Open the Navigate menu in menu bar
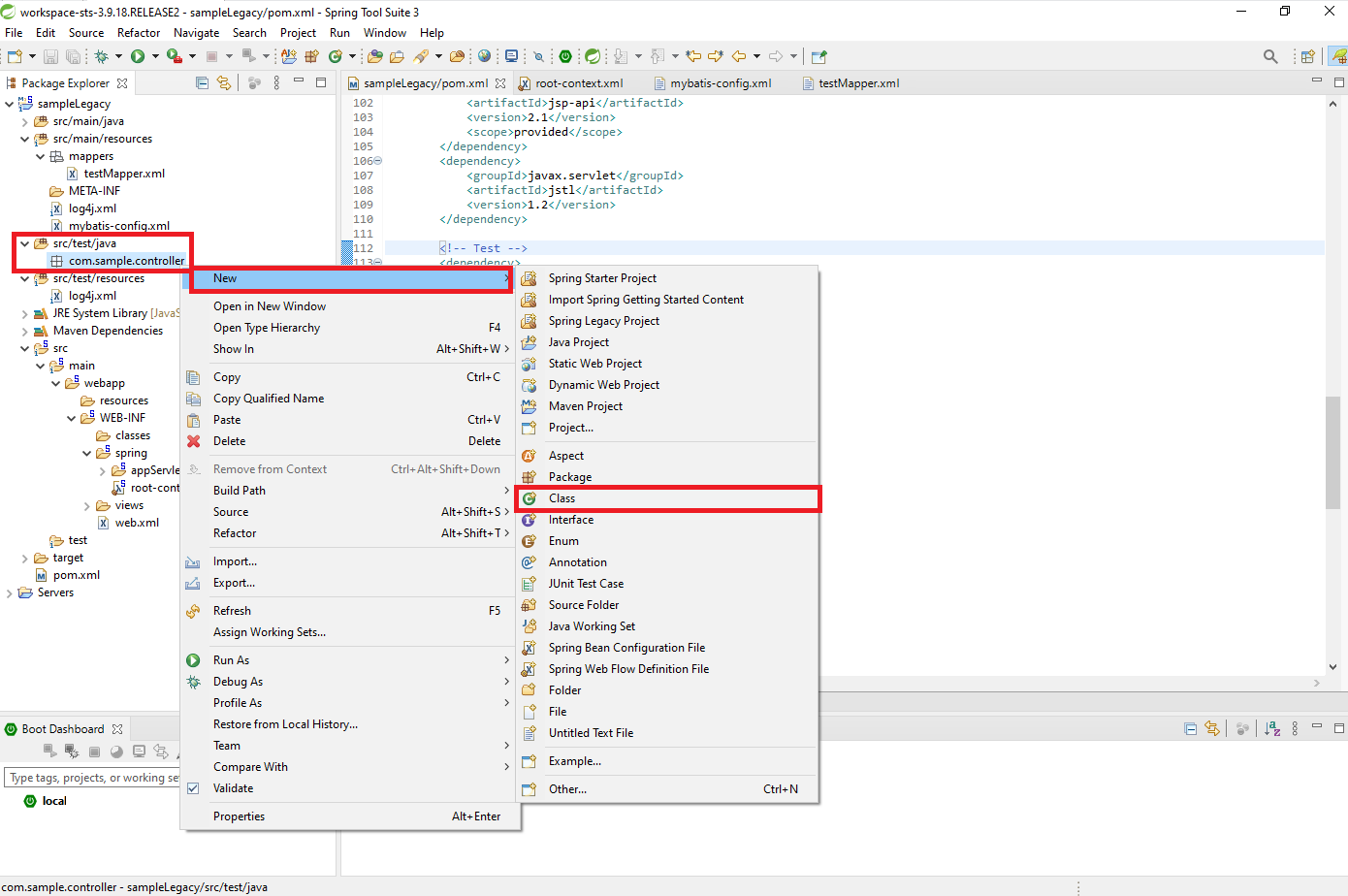 (197, 32)
